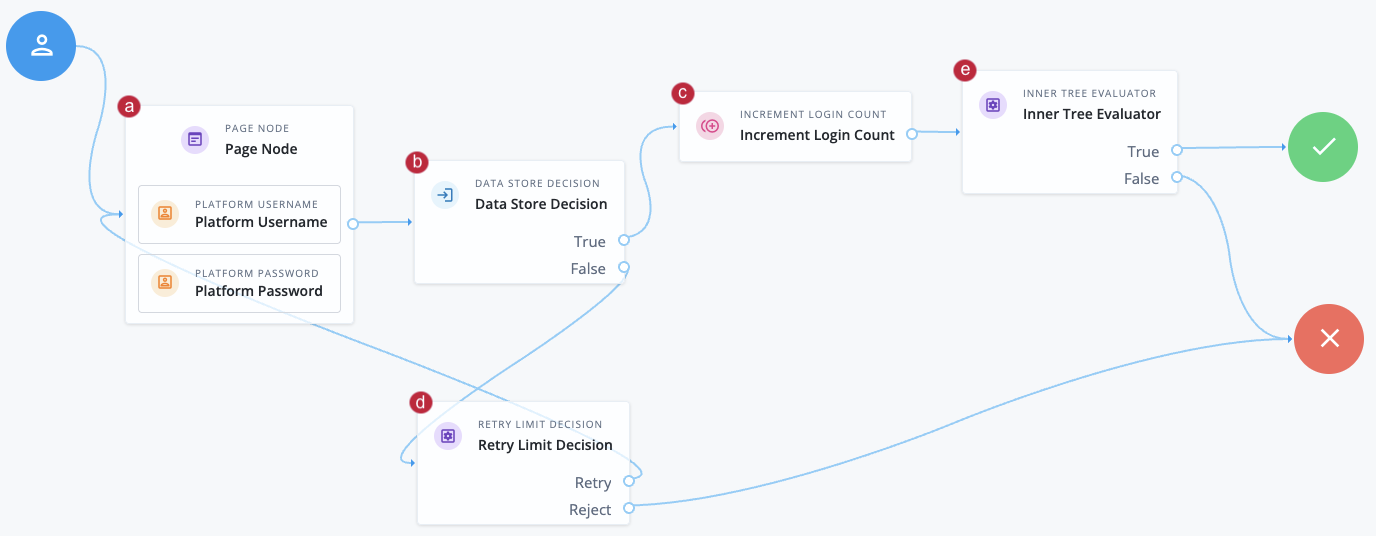Viewport: 1376px width, 536px height.
Task: Select the Increment Login Count node title
Action: [x=817, y=135]
